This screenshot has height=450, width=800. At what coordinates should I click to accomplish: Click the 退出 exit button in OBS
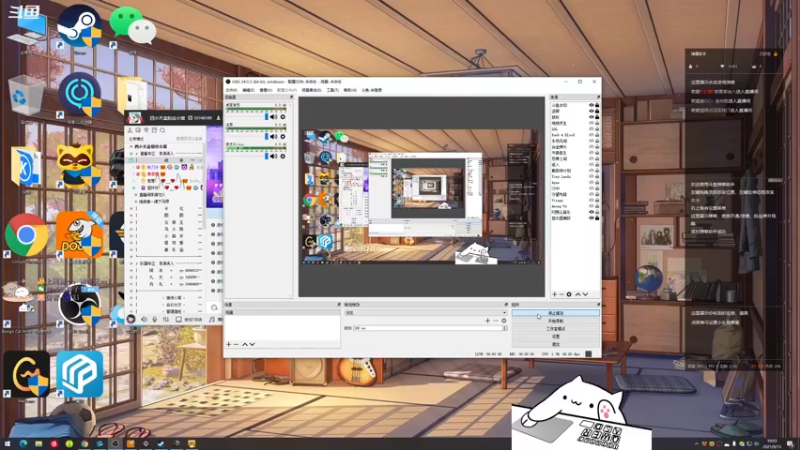click(556, 344)
